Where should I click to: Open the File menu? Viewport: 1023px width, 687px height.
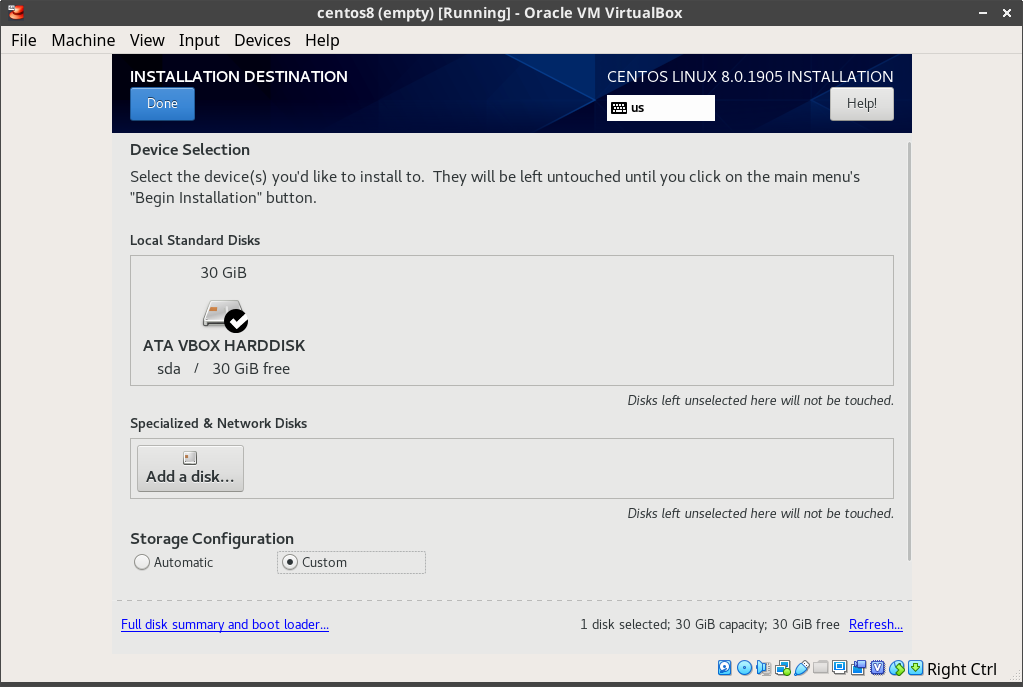23,40
